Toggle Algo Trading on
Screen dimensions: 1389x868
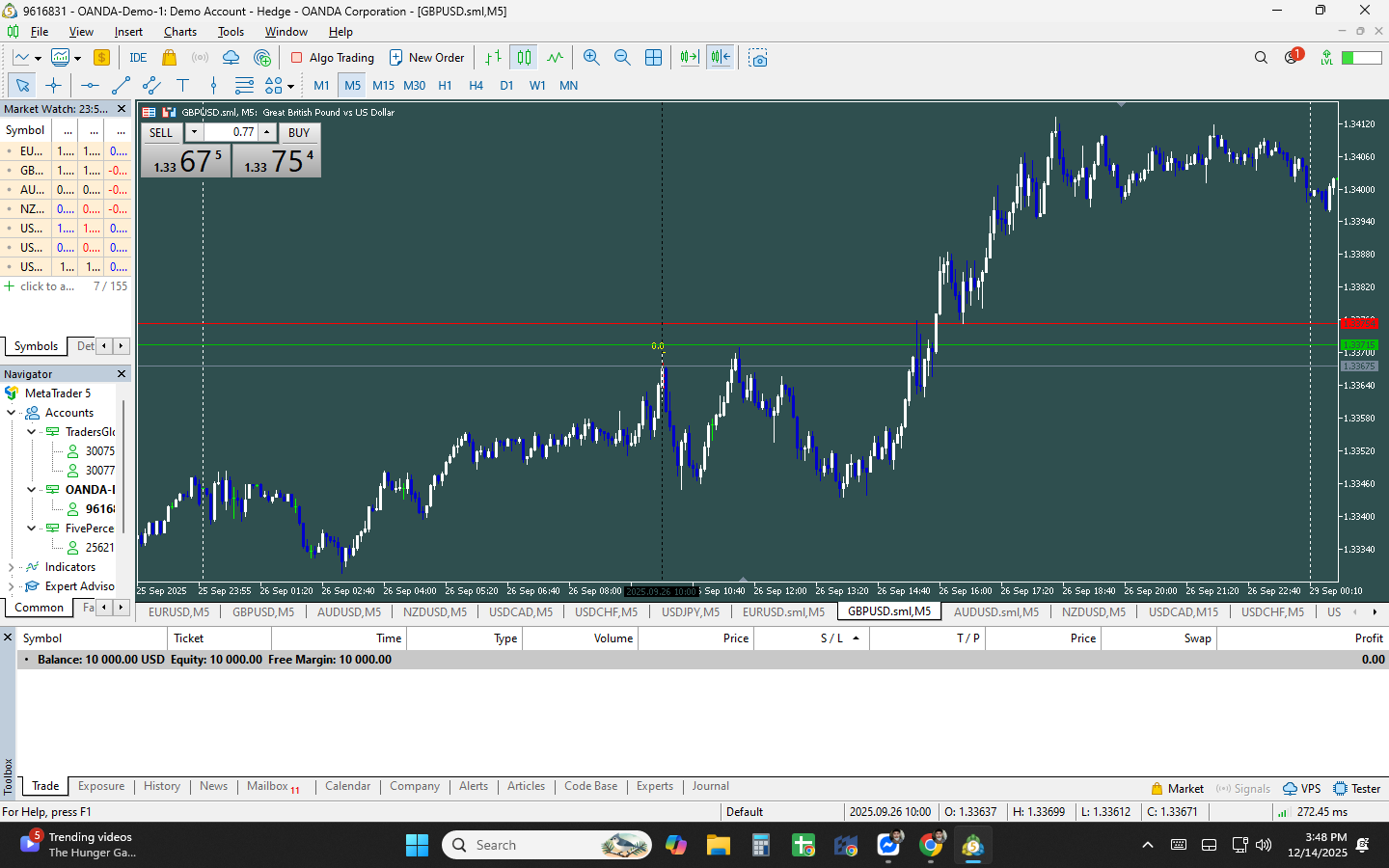click(333, 58)
